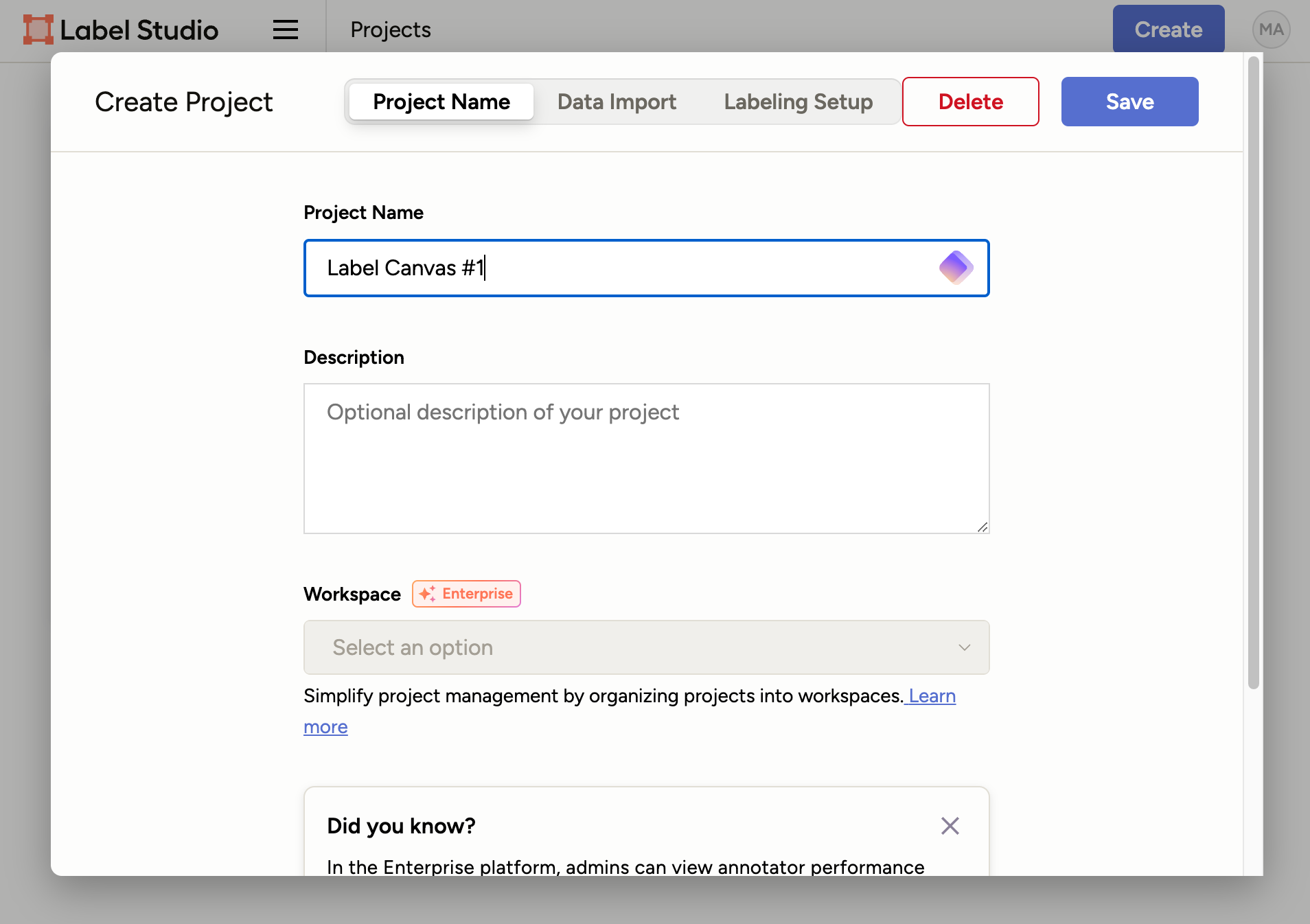Dismiss the Did you know card

950,826
